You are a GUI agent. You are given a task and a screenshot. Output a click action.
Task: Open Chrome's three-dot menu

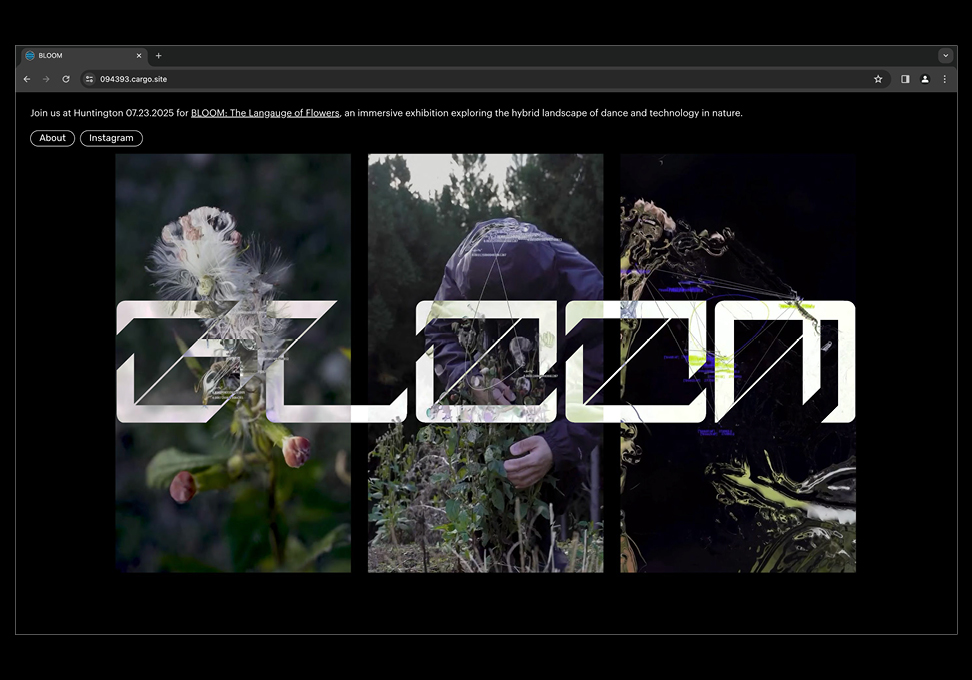[x=944, y=79]
